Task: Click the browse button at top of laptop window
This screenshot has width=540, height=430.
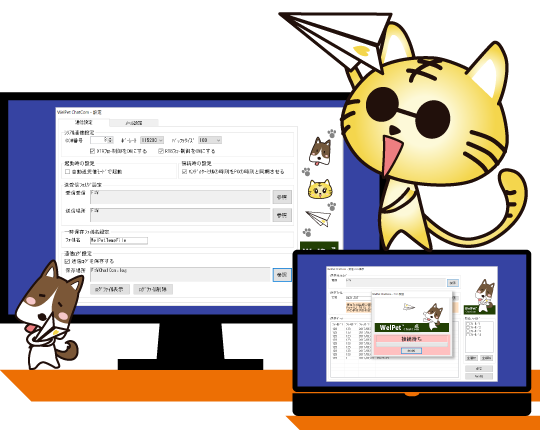Action: pyautogui.click(x=453, y=283)
